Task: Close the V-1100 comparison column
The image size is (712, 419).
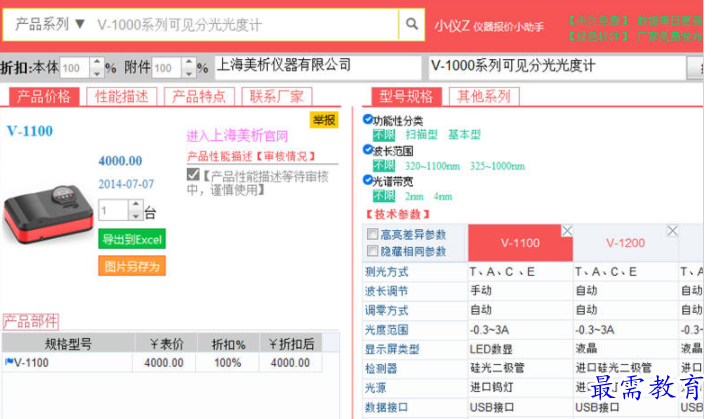Action: pyautogui.click(x=567, y=231)
